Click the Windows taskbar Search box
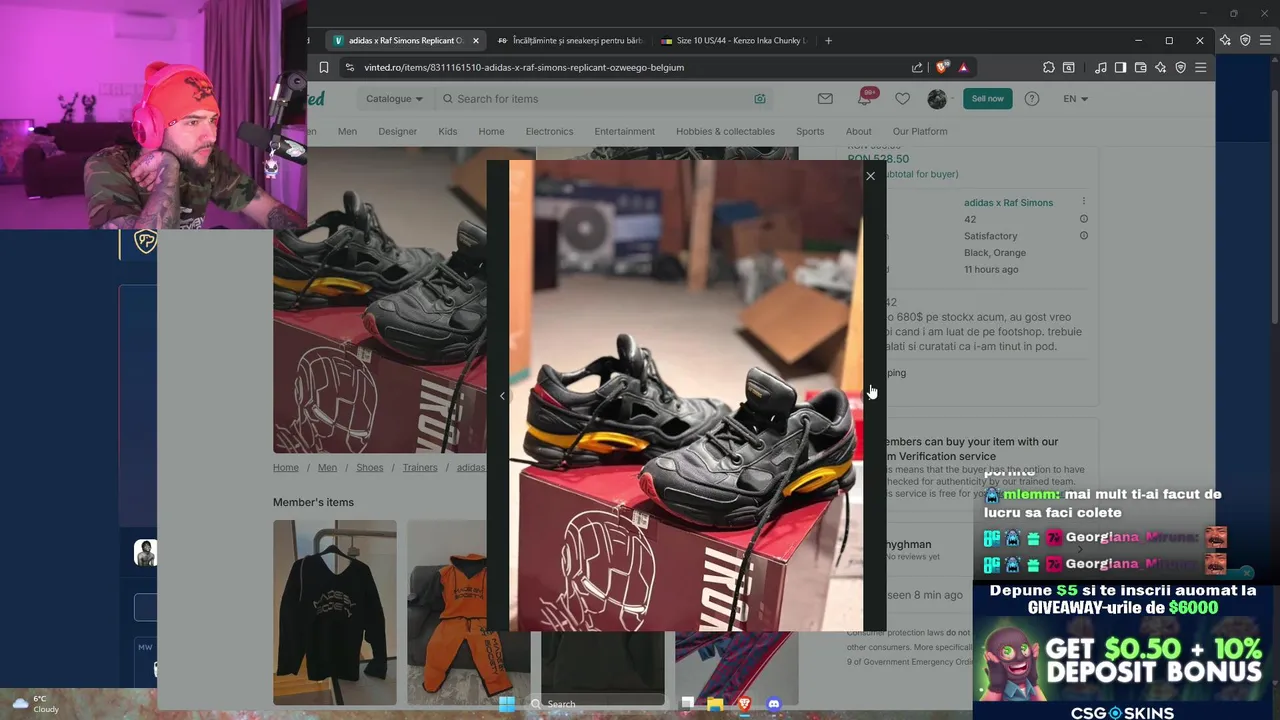 pyautogui.click(x=596, y=704)
